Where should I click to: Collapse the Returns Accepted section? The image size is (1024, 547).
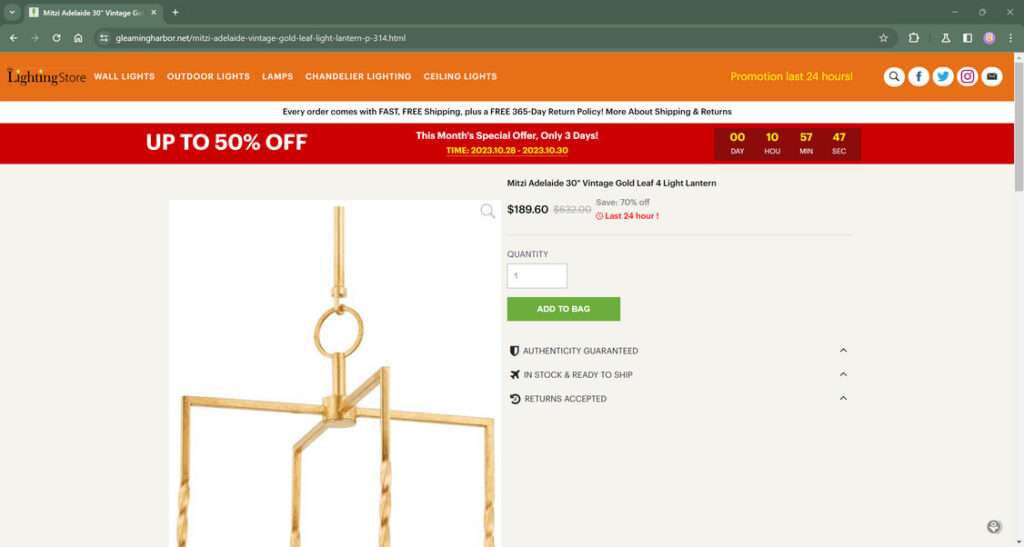click(843, 398)
